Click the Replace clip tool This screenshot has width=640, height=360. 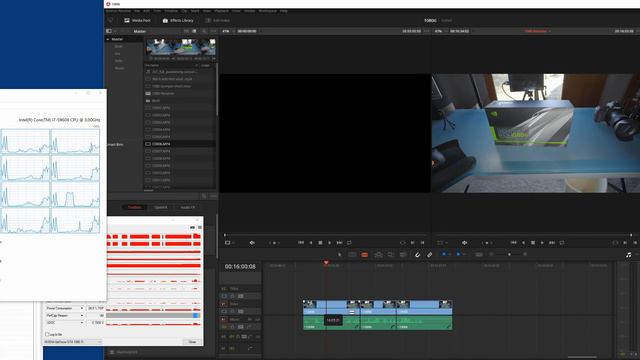point(403,255)
